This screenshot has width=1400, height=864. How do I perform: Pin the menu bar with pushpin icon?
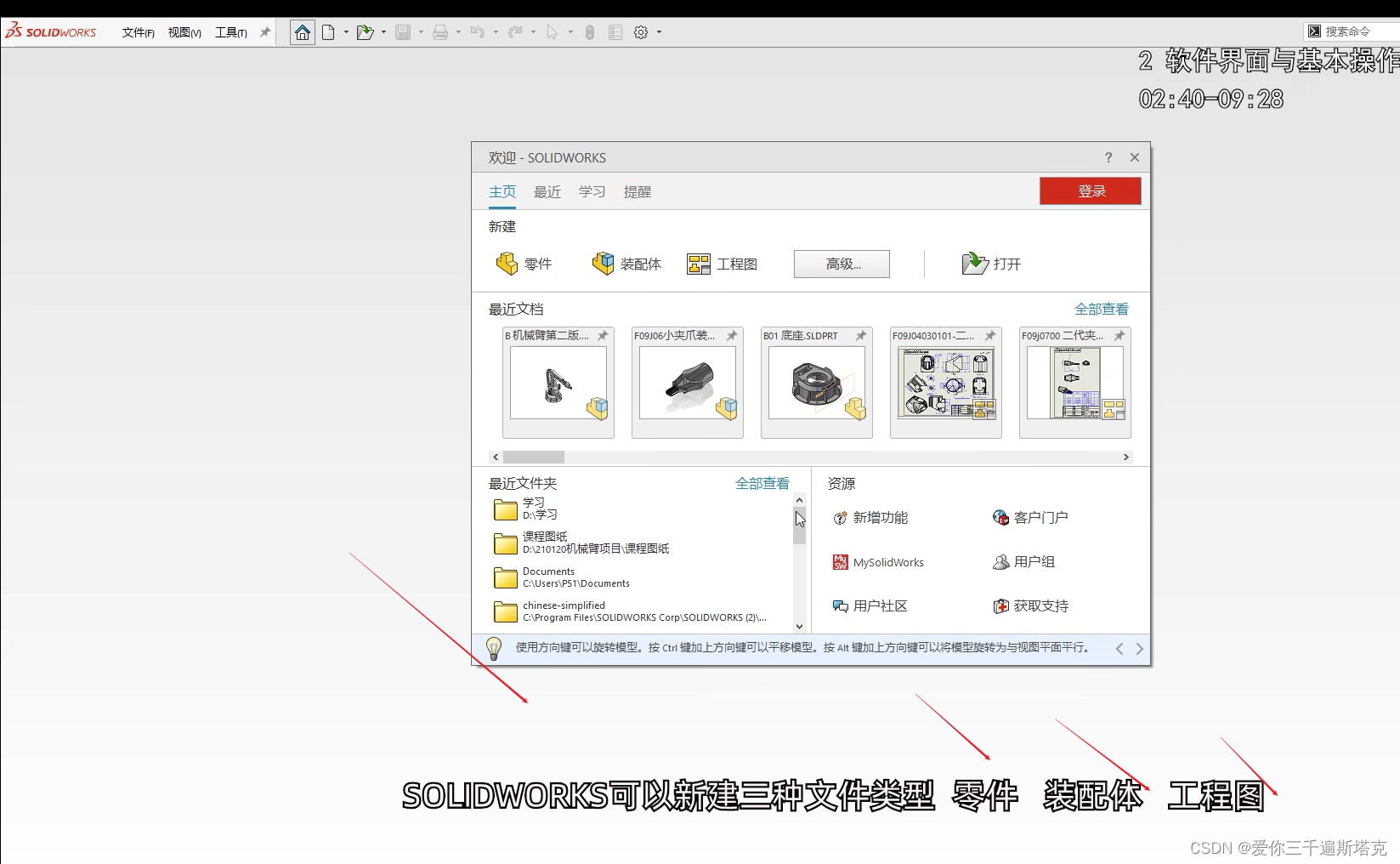tap(265, 32)
